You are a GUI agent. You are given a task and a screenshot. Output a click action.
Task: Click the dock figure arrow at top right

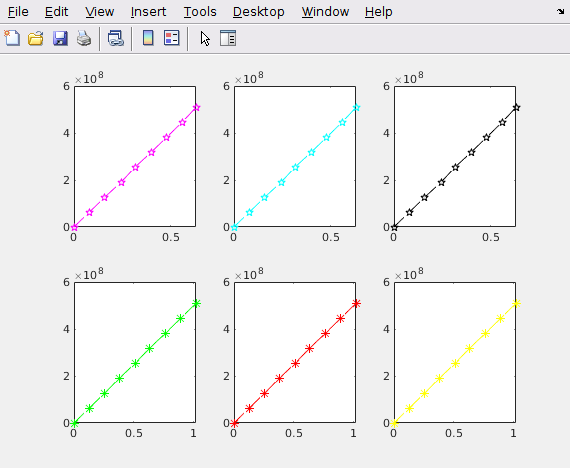point(560,12)
